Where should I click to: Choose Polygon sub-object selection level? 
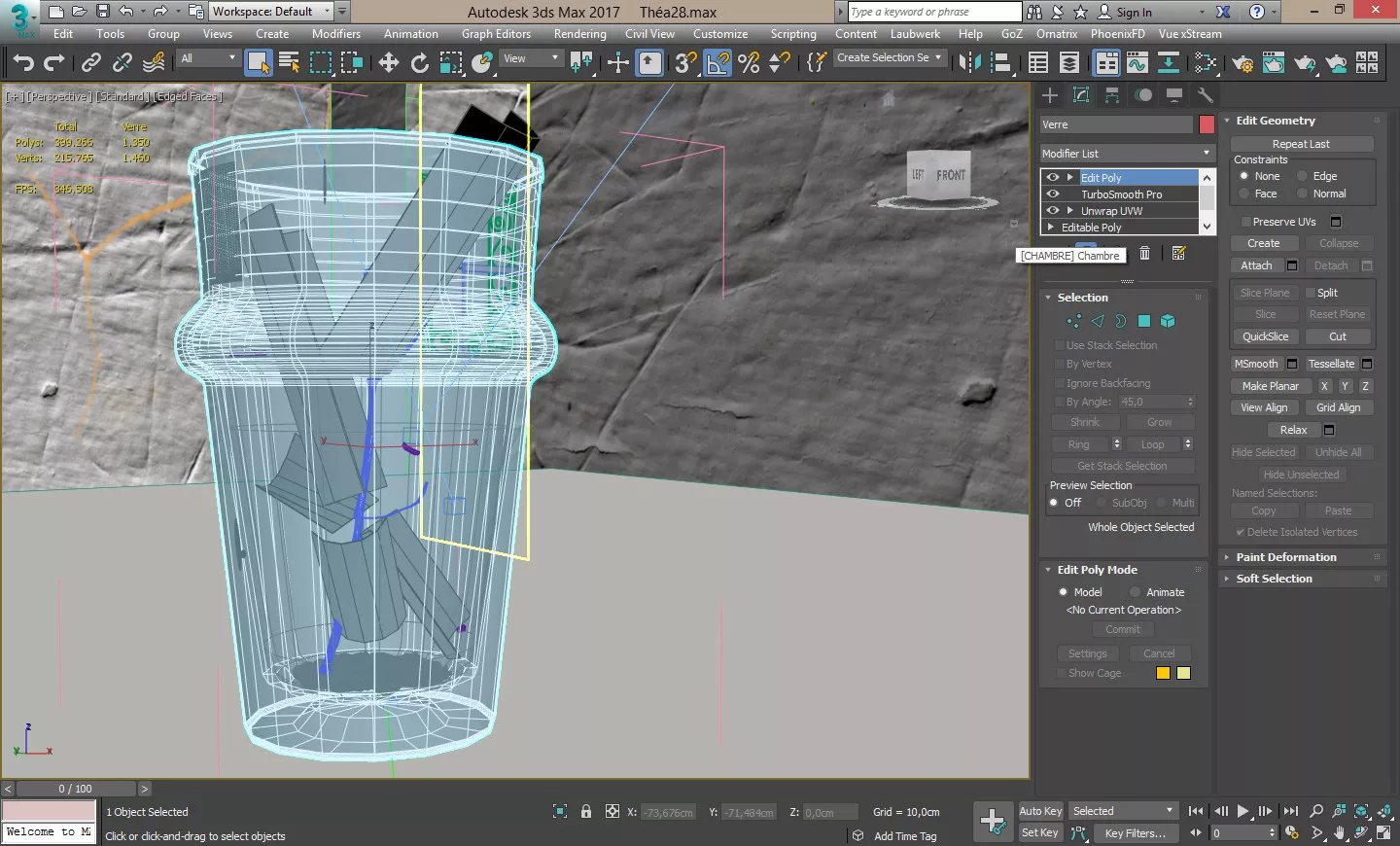tap(1144, 321)
